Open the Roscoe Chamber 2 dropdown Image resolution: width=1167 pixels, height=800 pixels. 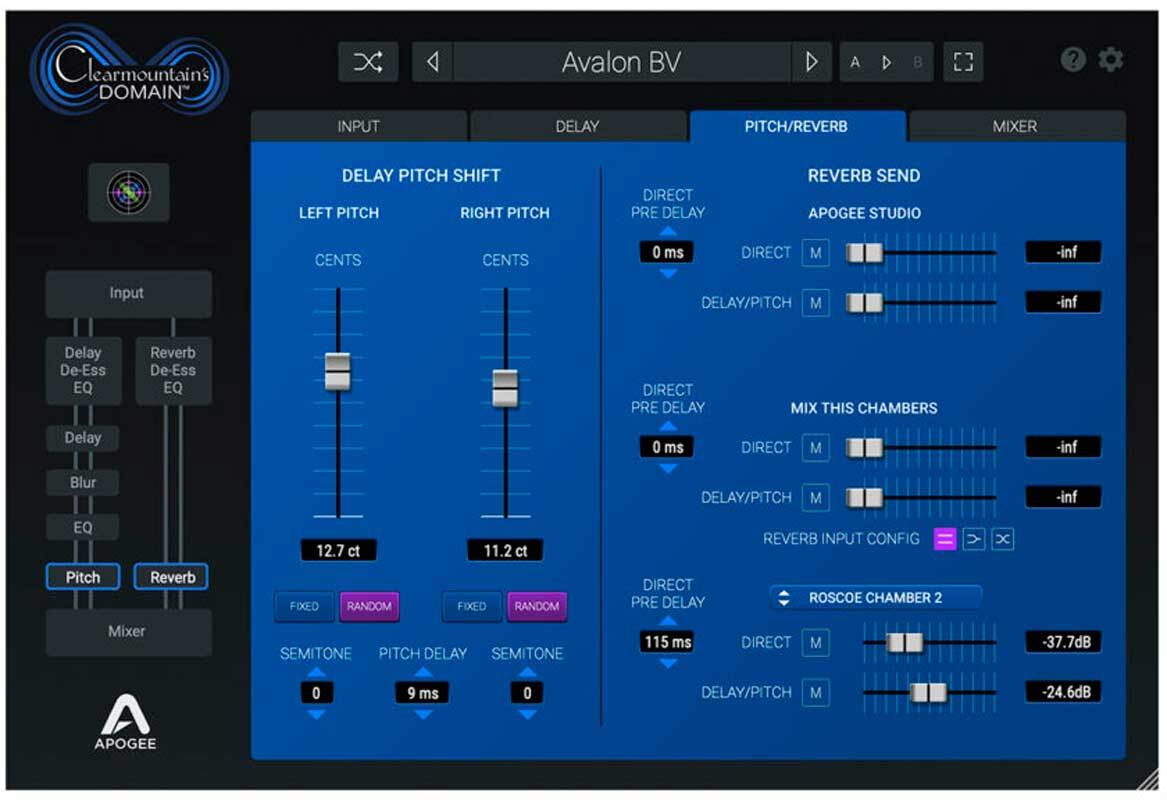(x=875, y=598)
